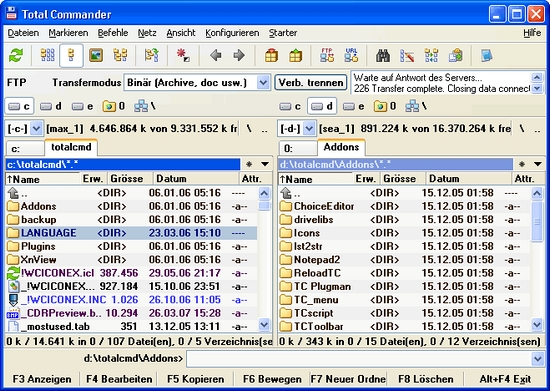This screenshot has height=391, width=550.
Task: Click the right panel vertical scrollbar thumb
Action: [537, 222]
